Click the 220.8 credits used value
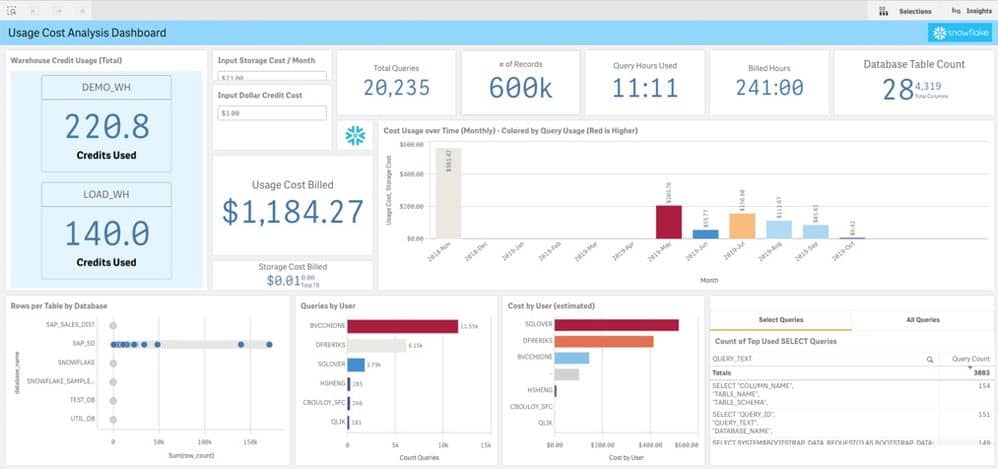This screenshot has width=998, height=469. click(x=106, y=127)
